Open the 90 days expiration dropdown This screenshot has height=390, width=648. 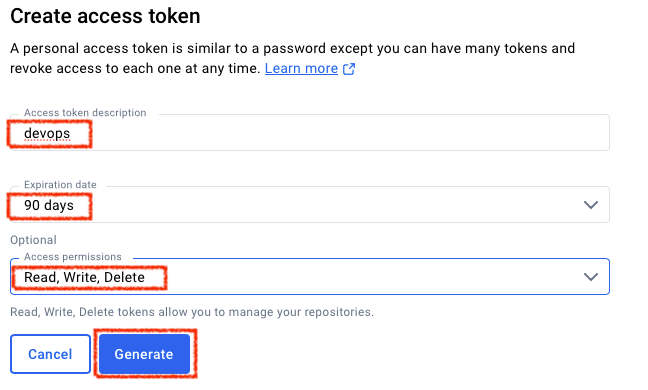(310, 205)
